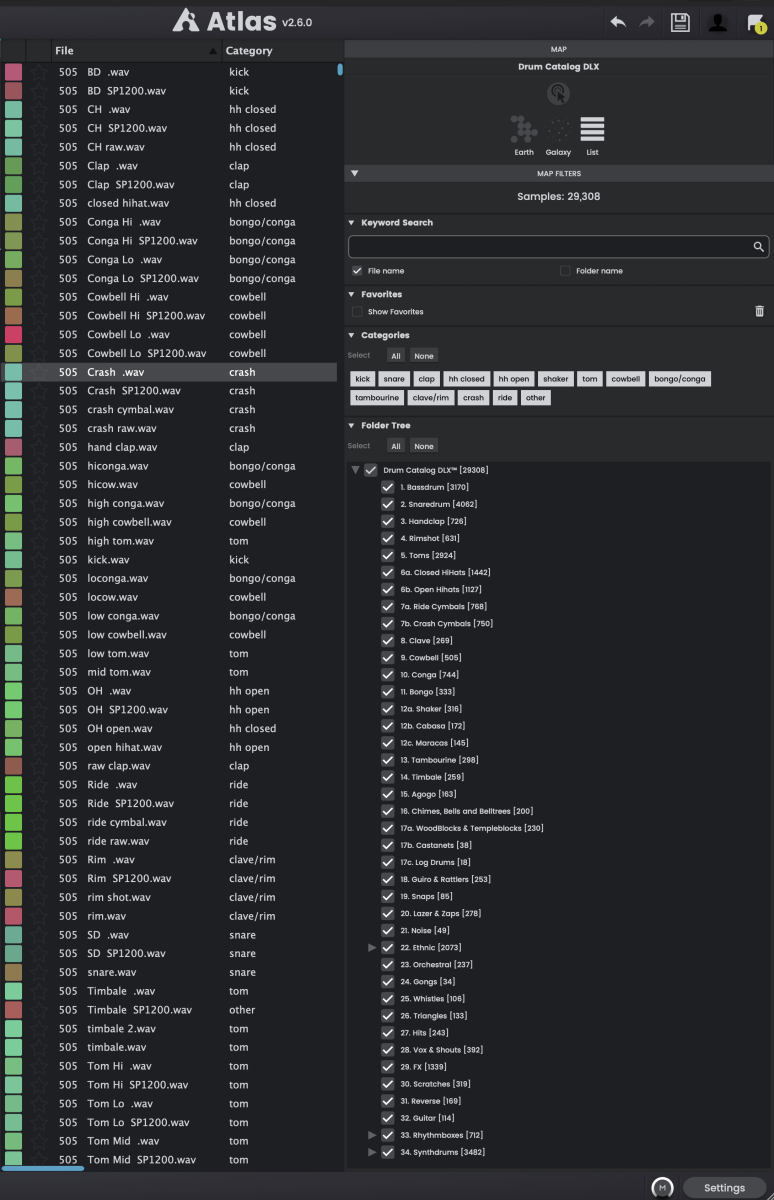
Task: Click the undo arrow icon
Action: click(618, 21)
